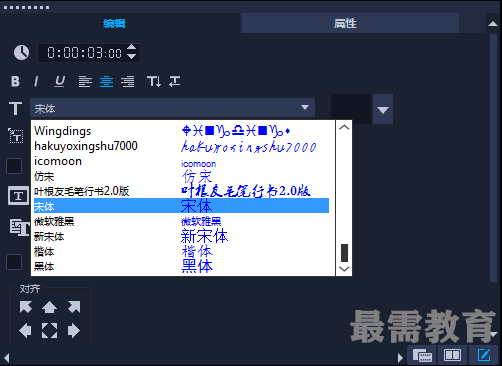The image size is (502, 366).
Task: Align title to top-right corner
Action: 74,307
